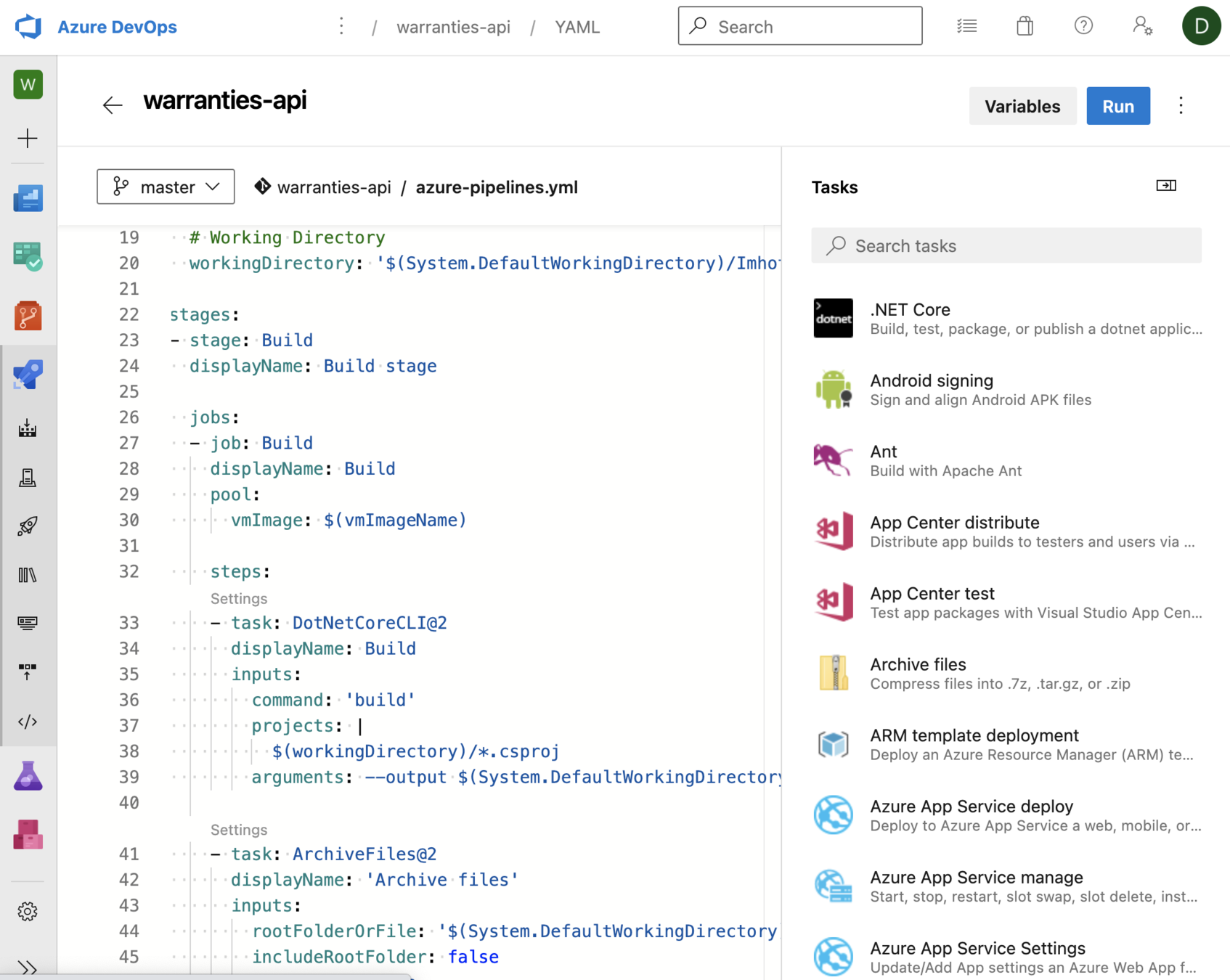This screenshot has height=980, width=1230.
Task: Click '# Working Directory' comment line
Action: pyautogui.click(x=288, y=237)
